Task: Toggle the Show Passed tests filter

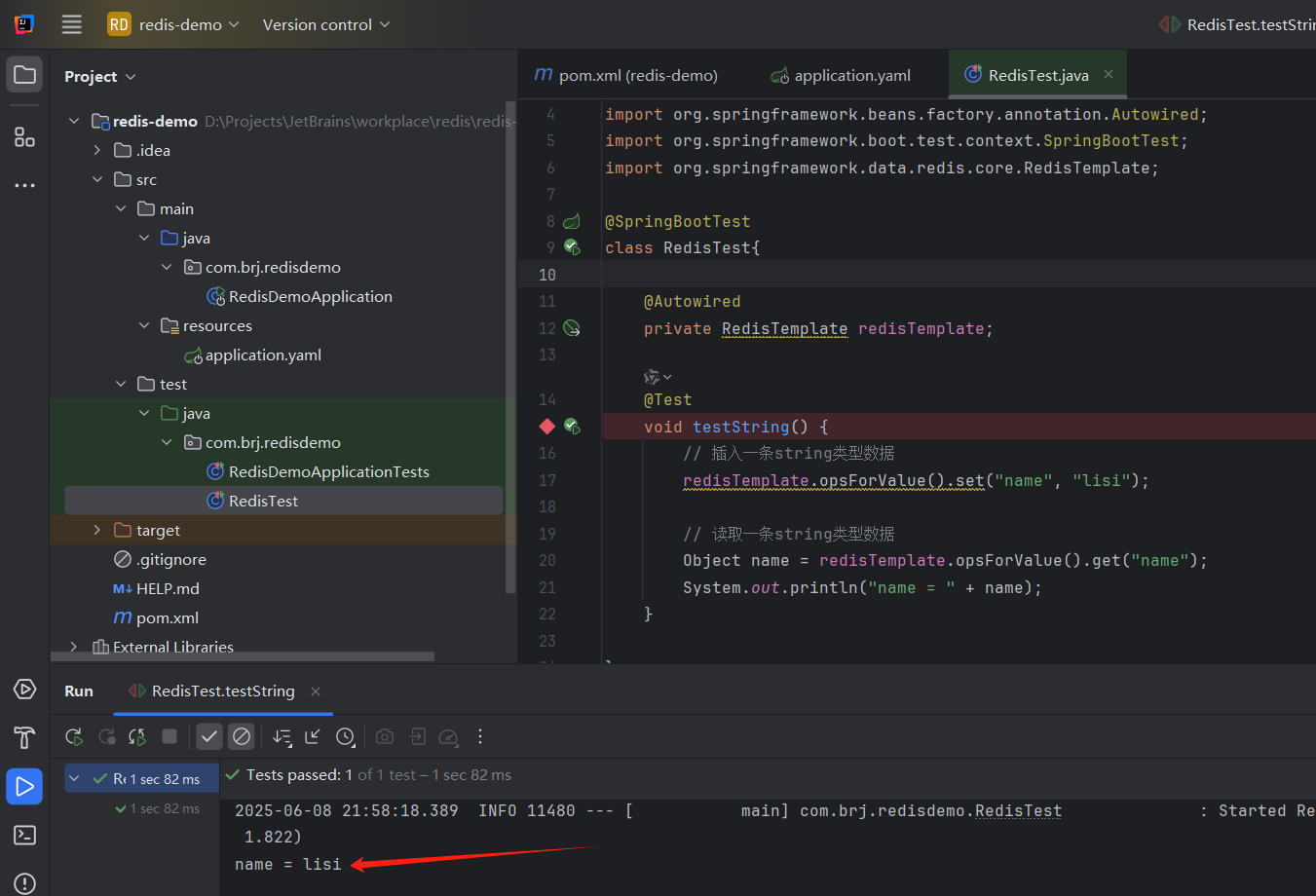Action: [x=208, y=737]
